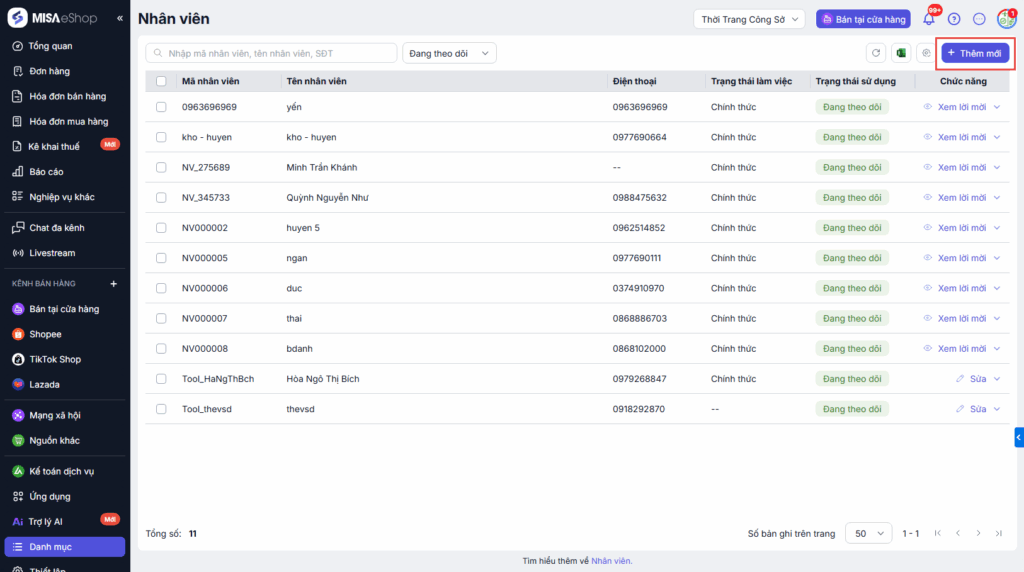Click Sửa for Hòa Ngô Thị Bích

[978, 379]
